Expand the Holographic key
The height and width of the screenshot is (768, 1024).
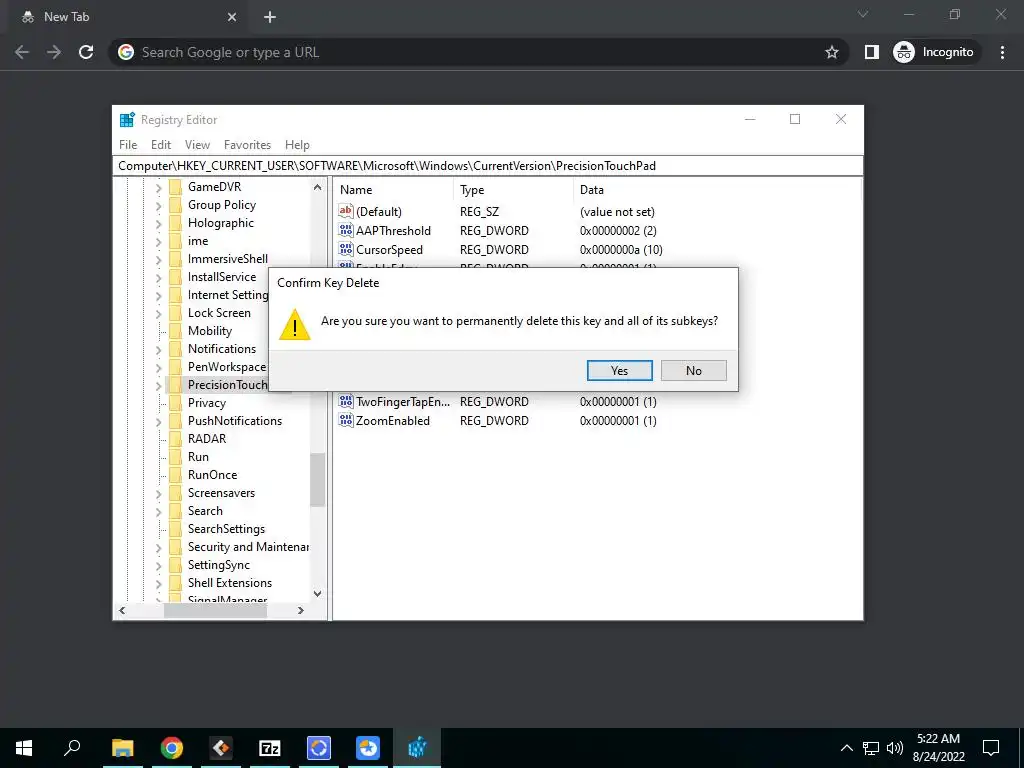[x=158, y=223]
